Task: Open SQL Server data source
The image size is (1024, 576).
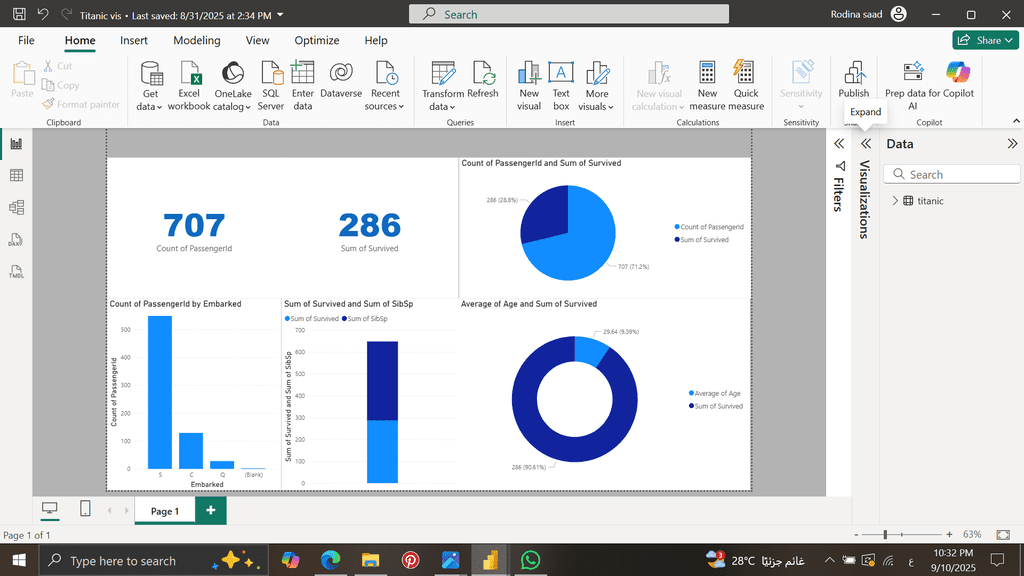Action: pyautogui.click(x=271, y=85)
